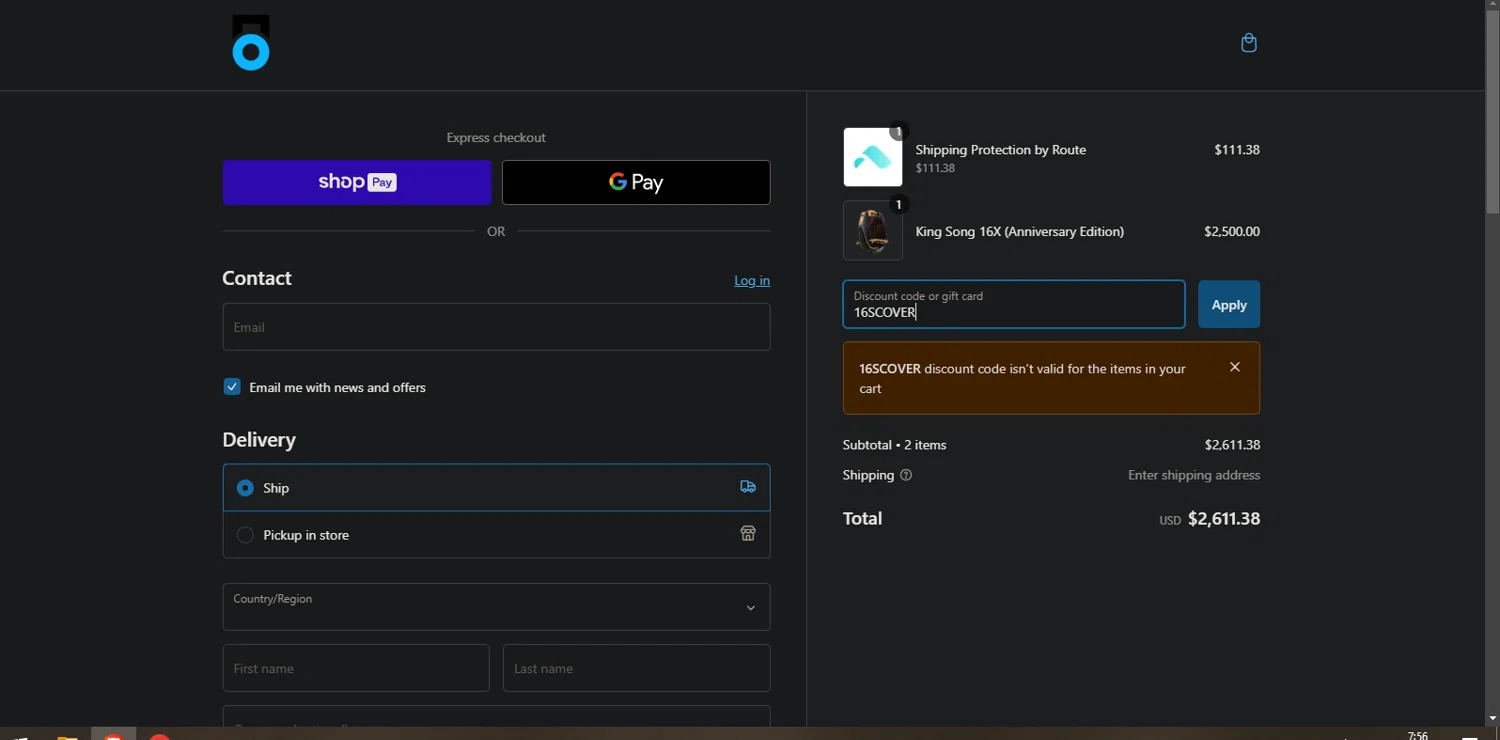Select the Pickup in store option

[496, 535]
